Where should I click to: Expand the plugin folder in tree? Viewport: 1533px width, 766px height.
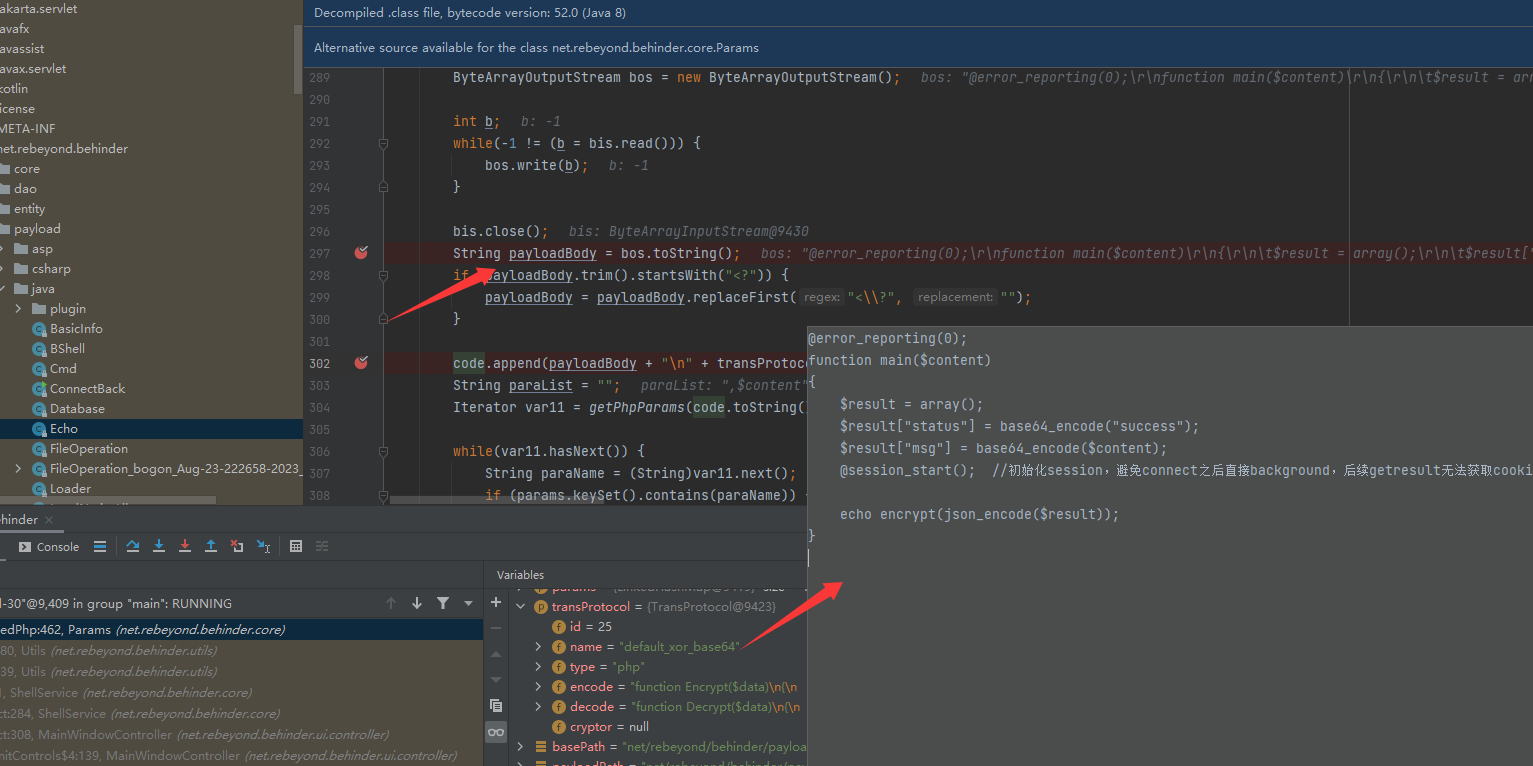[18, 309]
